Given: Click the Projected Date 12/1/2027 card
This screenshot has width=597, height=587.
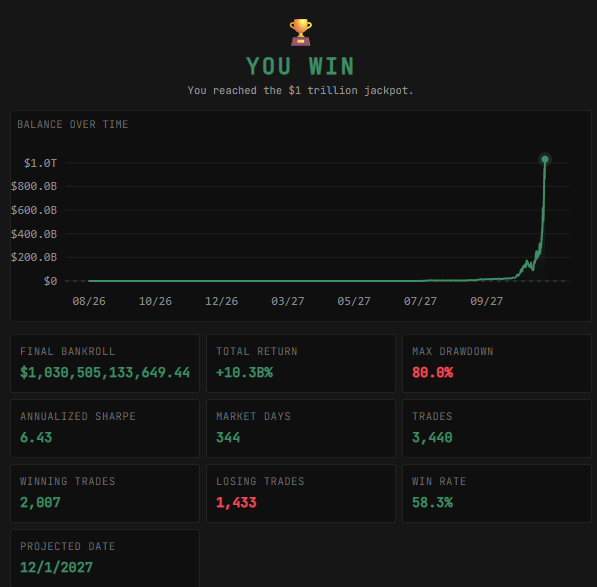Looking at the screenshot, I should point(105,558).
